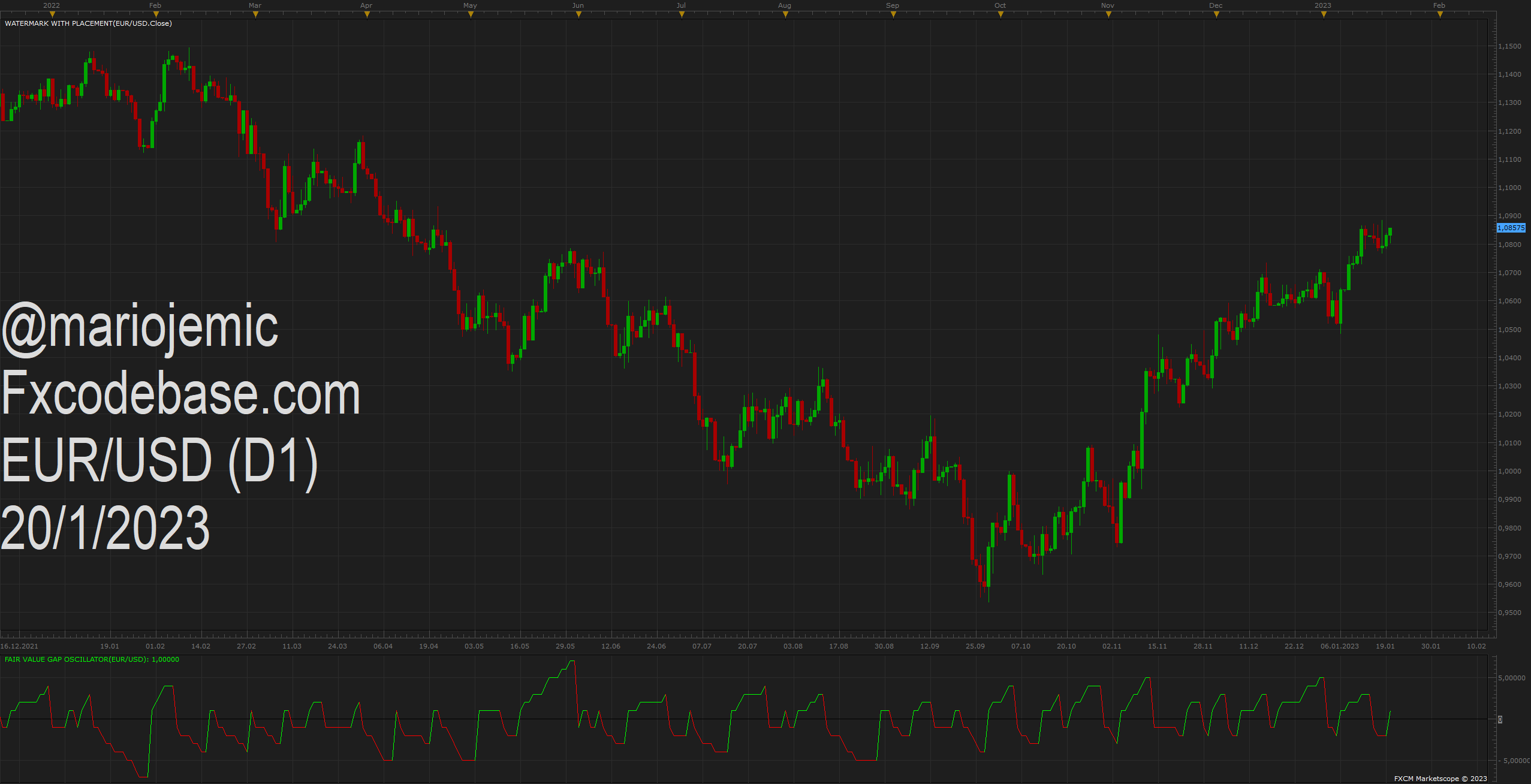Screen dimensions: 1531x784
Task: Click the 1,1500 price axis label
Action: pos(1509,46)
